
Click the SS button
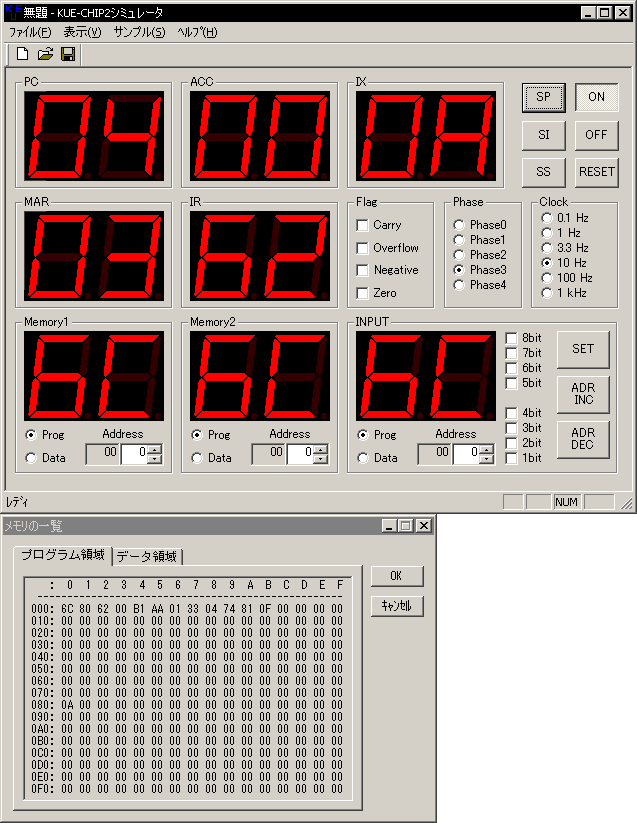pos(544,172)
